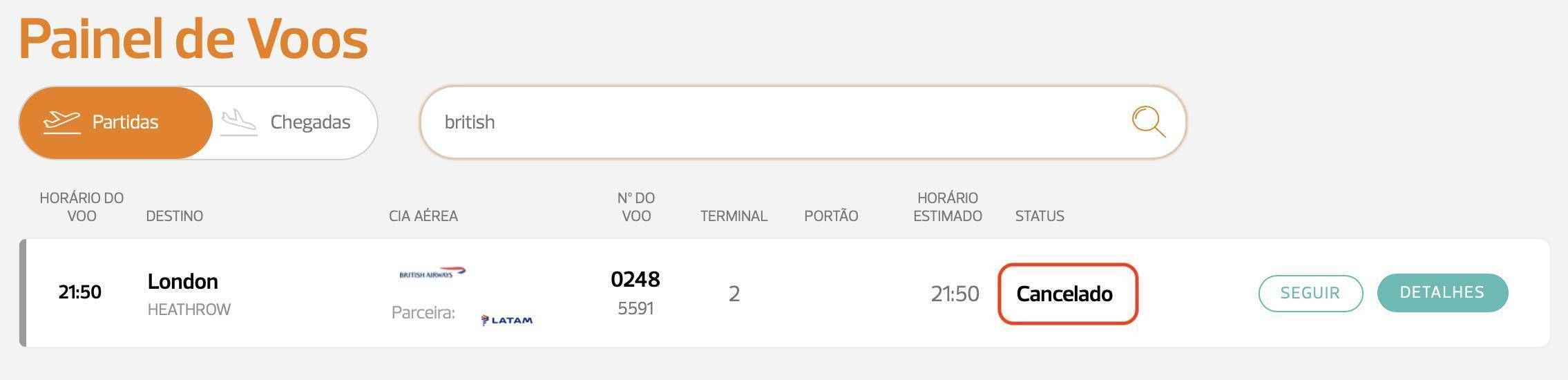Click the magnifying glass search icon
The width and height of the screenshot is (1568, 380).
[x=1148, y=122]
